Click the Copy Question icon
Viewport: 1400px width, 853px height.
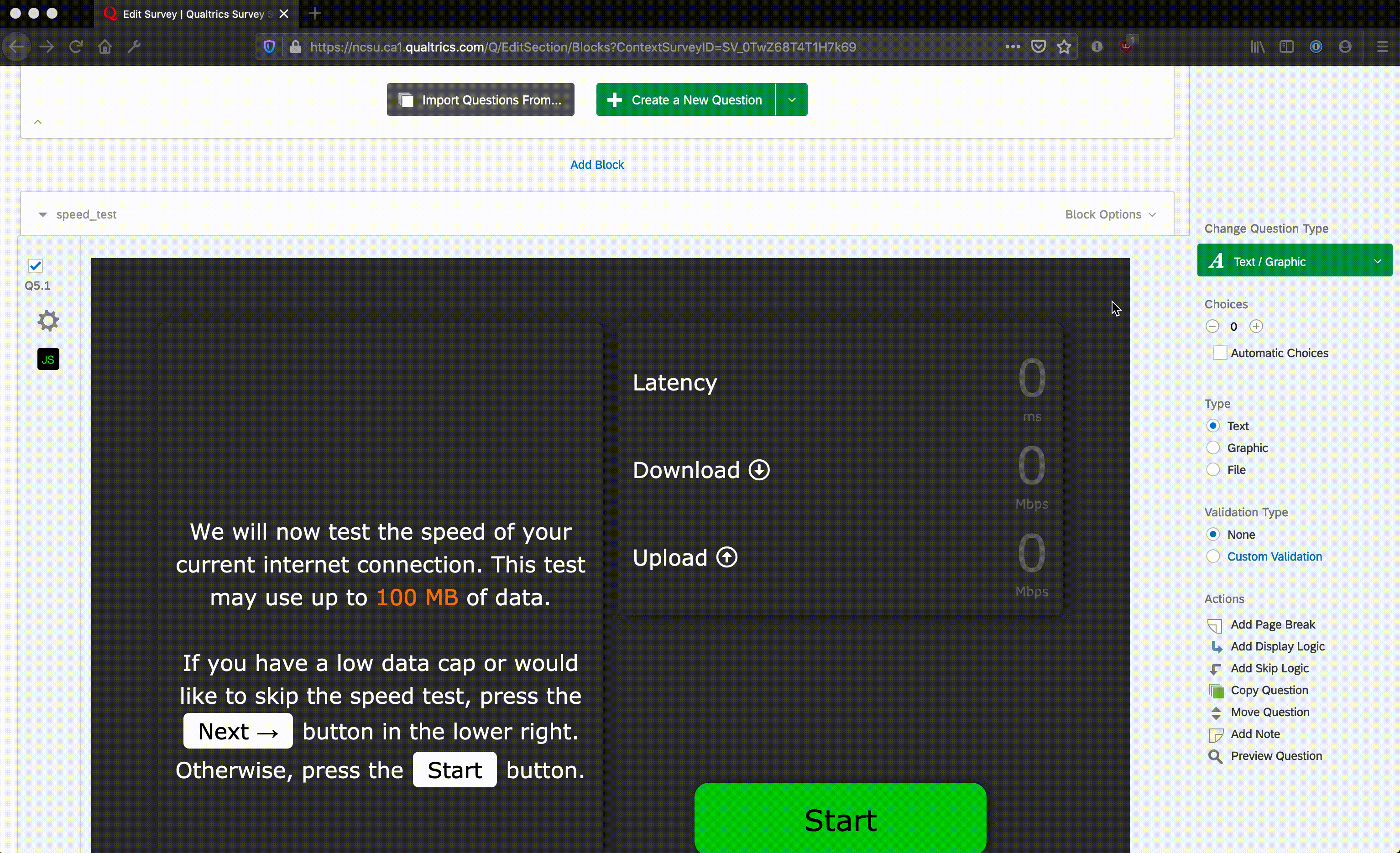click(x=1216, y=691)
